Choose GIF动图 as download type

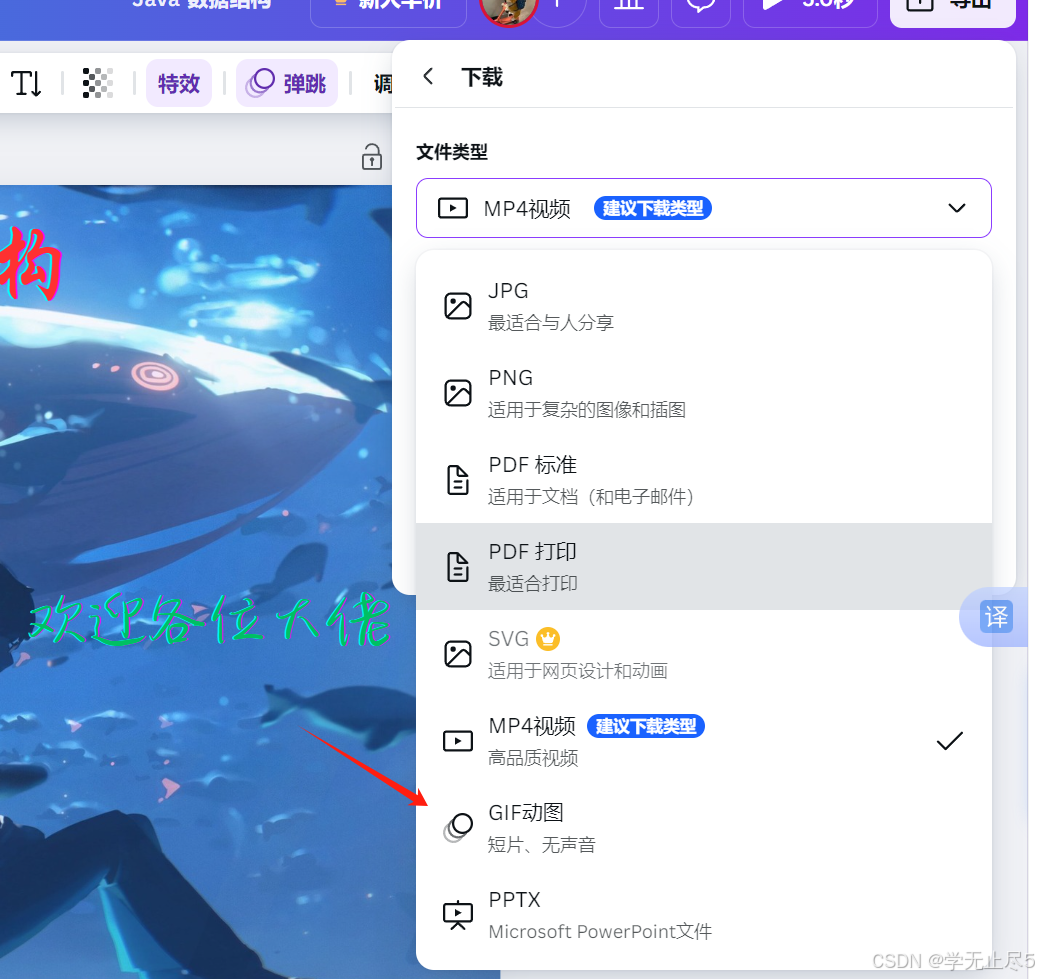coord(704,828)
